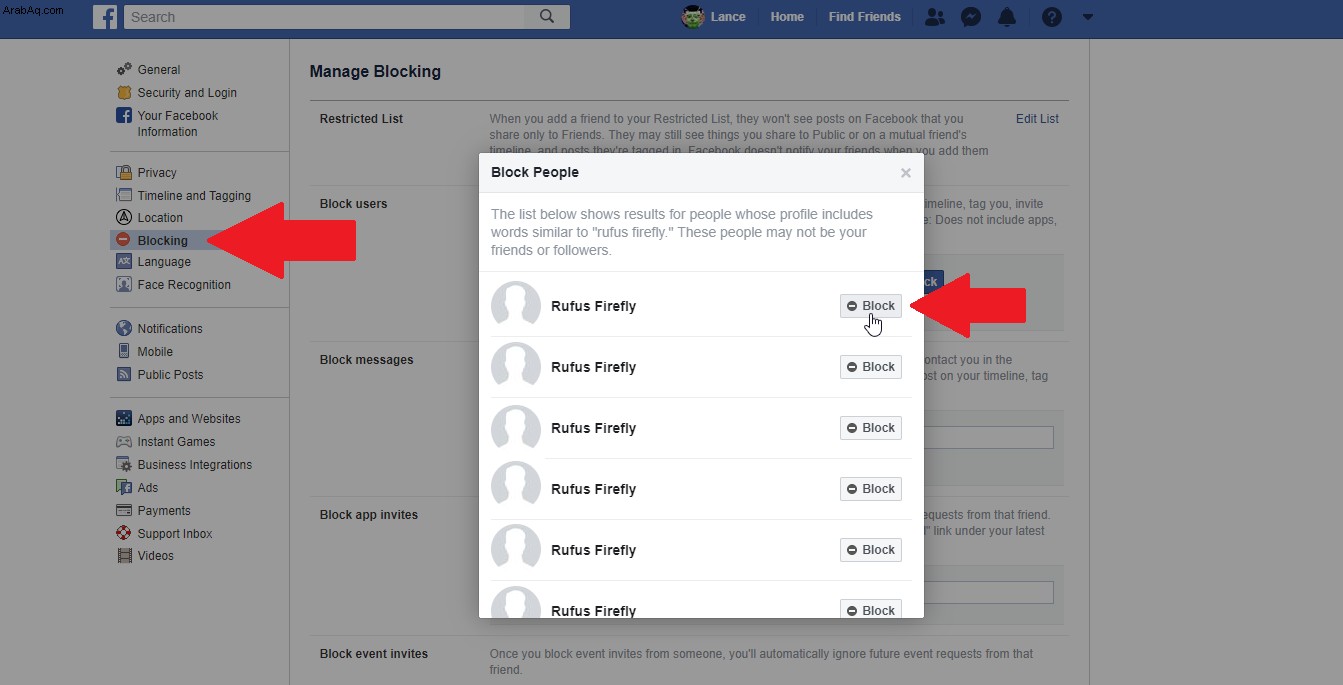
Task: Click the Videos film icon
Action: 124,556
